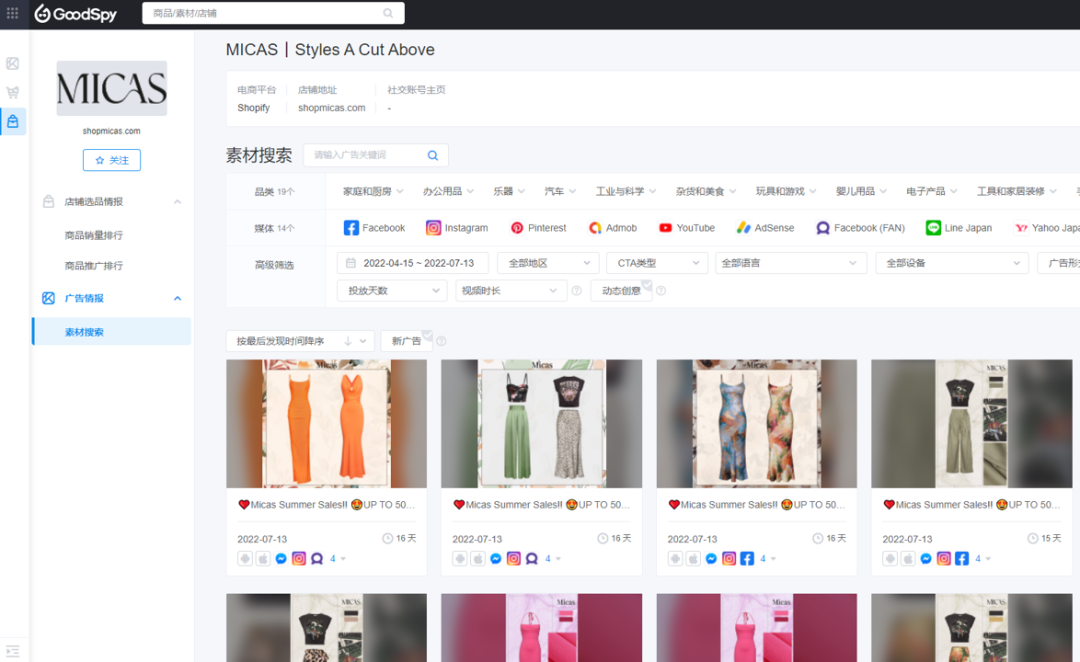Viewport: 1080px width, 662px height.
Task: Filter by Instagram media
Action: point(457,228)
